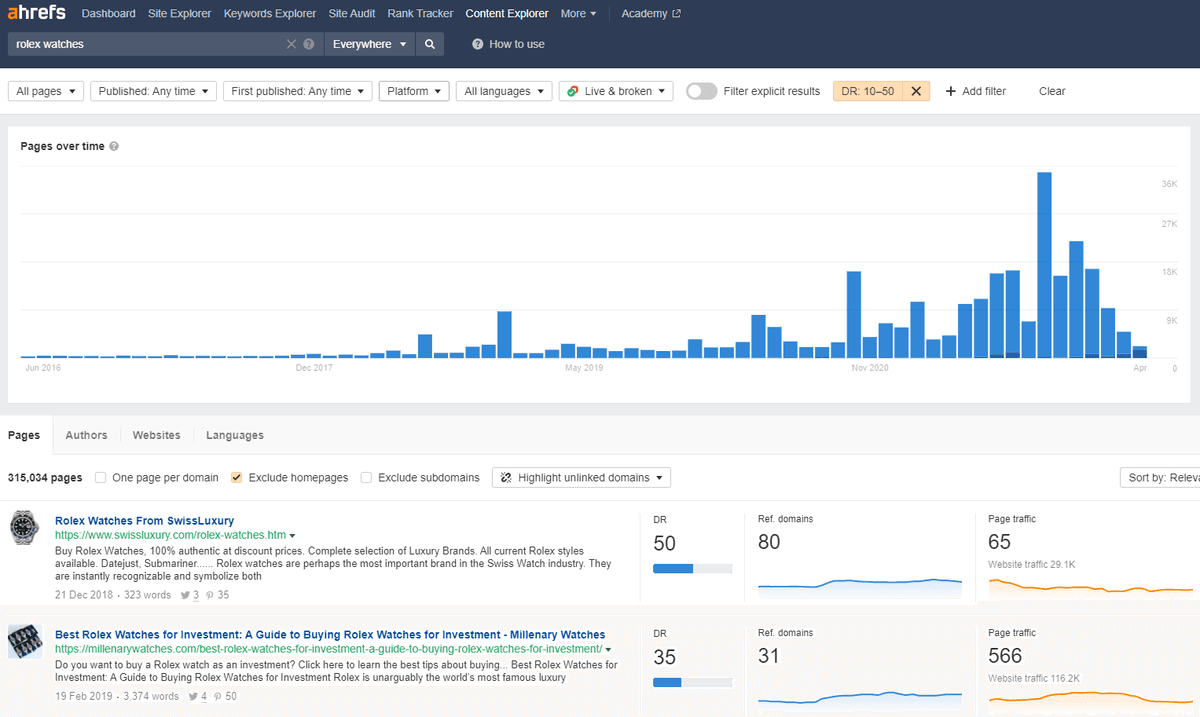
Task: Switch to the Websites tab
Action: [x=156, y=435]
